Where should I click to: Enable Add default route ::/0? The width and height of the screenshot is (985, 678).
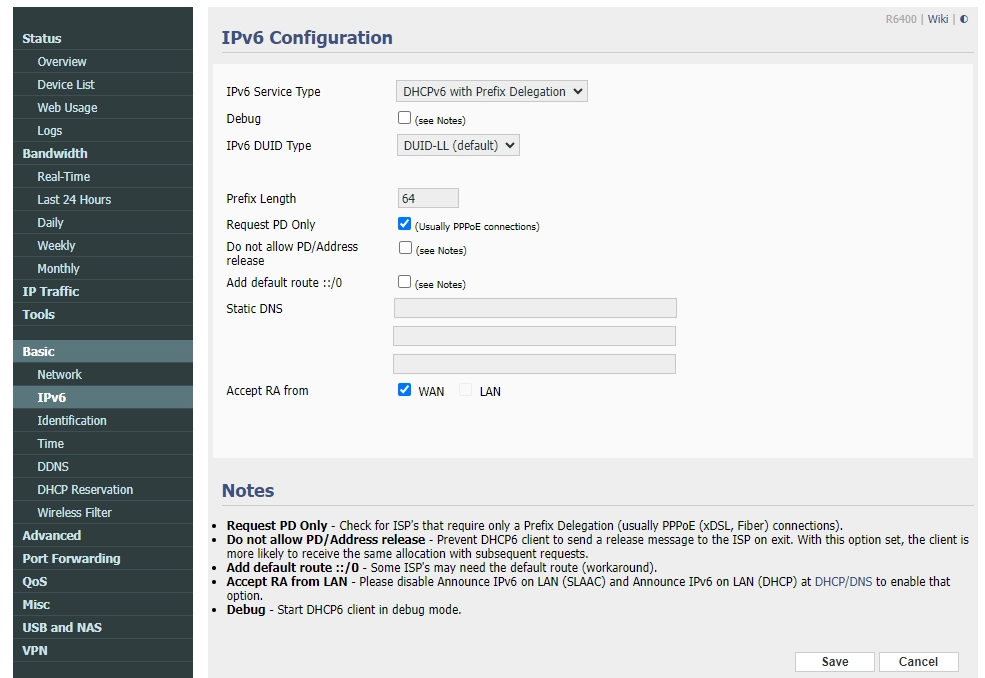(x=404, y=281)
